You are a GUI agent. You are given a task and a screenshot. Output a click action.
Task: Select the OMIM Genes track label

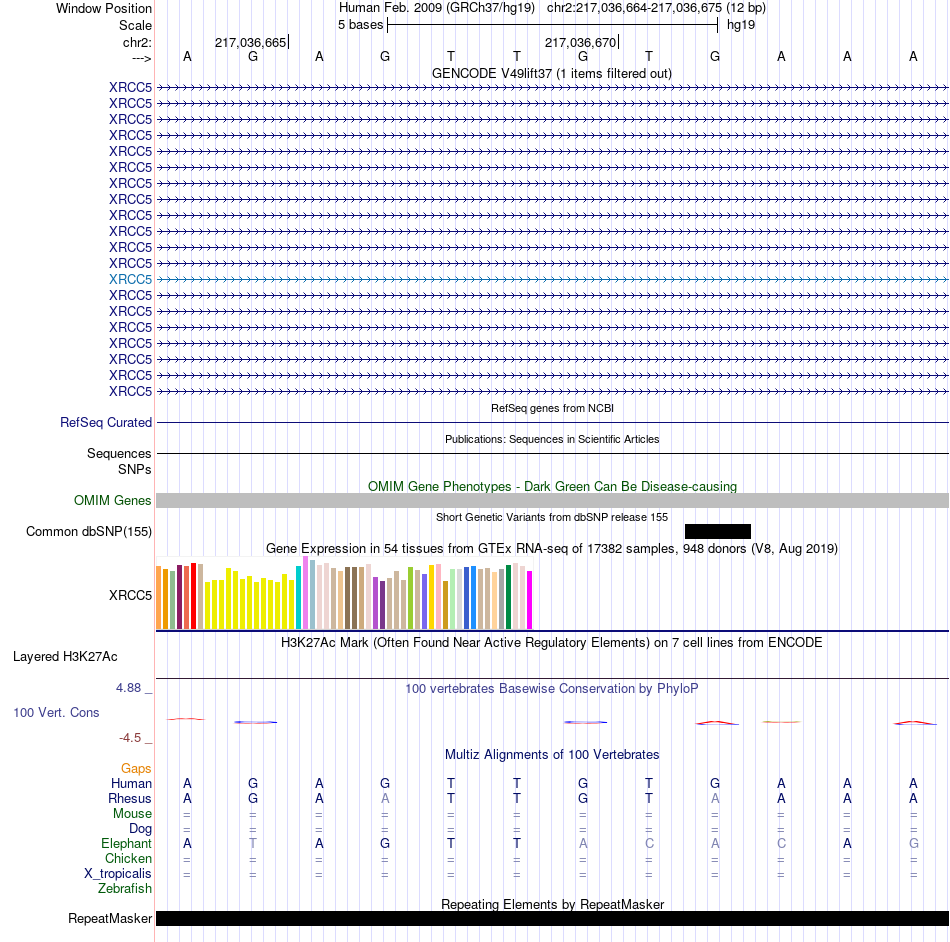pyautogui.click(x=113, y=500)
